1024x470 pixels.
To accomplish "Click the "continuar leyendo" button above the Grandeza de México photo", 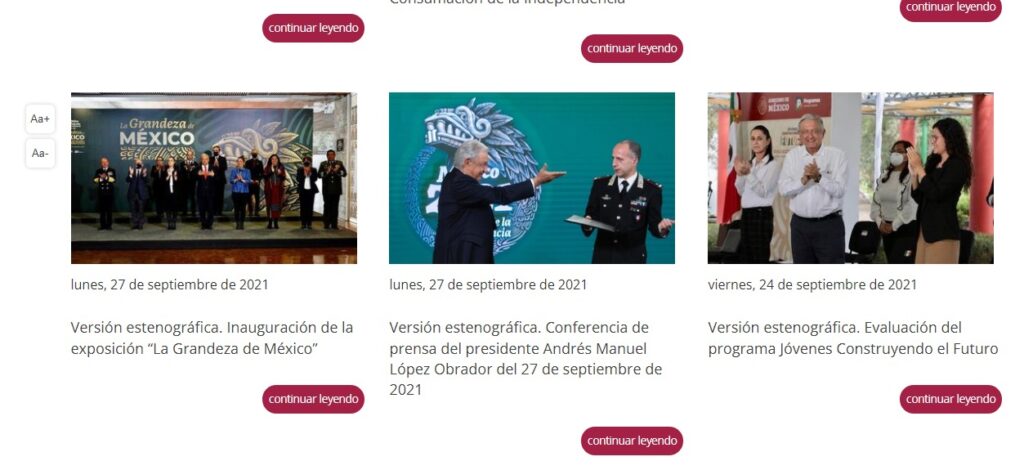I will point(313,28).
